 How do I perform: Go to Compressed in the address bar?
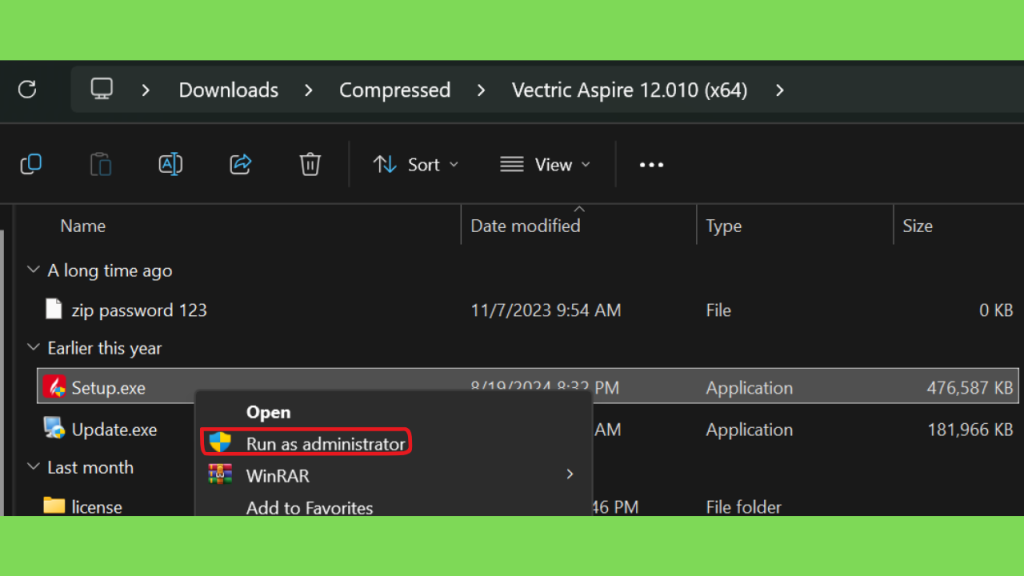[x=394, y=90]
